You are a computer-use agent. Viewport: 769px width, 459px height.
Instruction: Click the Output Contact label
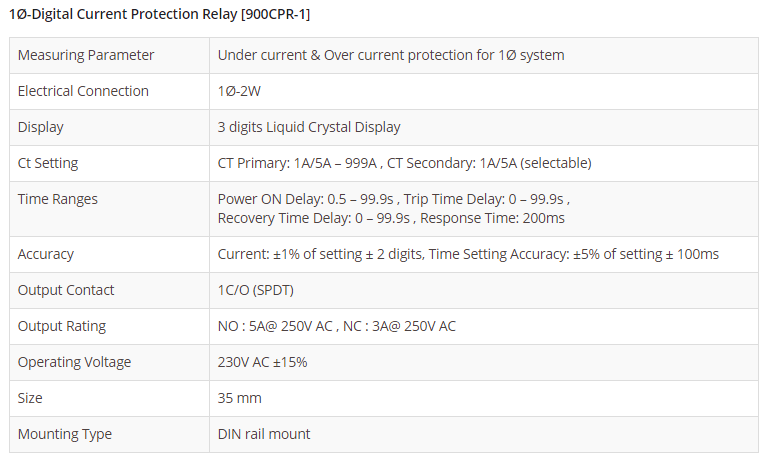click(66, 290)
